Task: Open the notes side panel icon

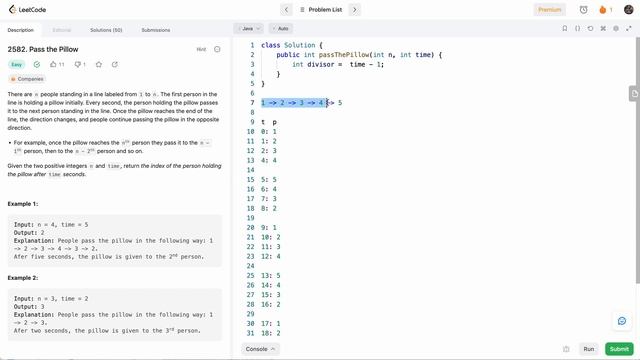Action: tap(634, 94)
